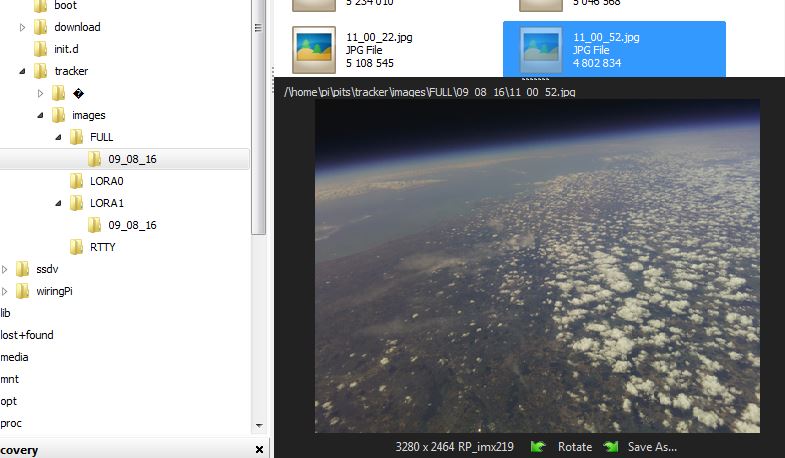Collapse the LORA1 folder arrow
Image resolution: width=785 pixels, height=458 pixels.
click(58, 203)
